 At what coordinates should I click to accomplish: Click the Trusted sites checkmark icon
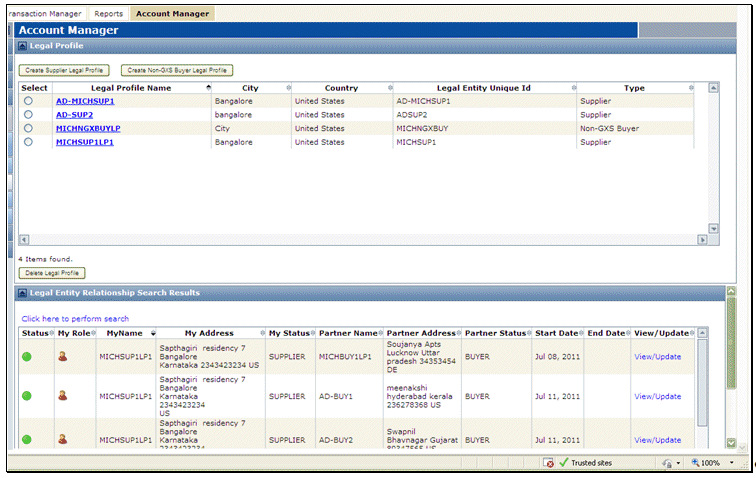tap(564, 463)
